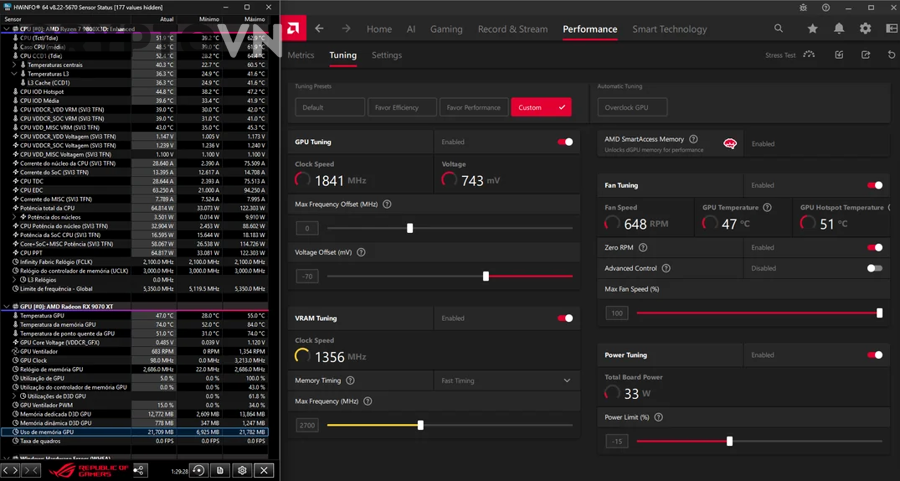Click Power Limit slider handle
The height and width of the screenshot is (481, 900).
730,441
